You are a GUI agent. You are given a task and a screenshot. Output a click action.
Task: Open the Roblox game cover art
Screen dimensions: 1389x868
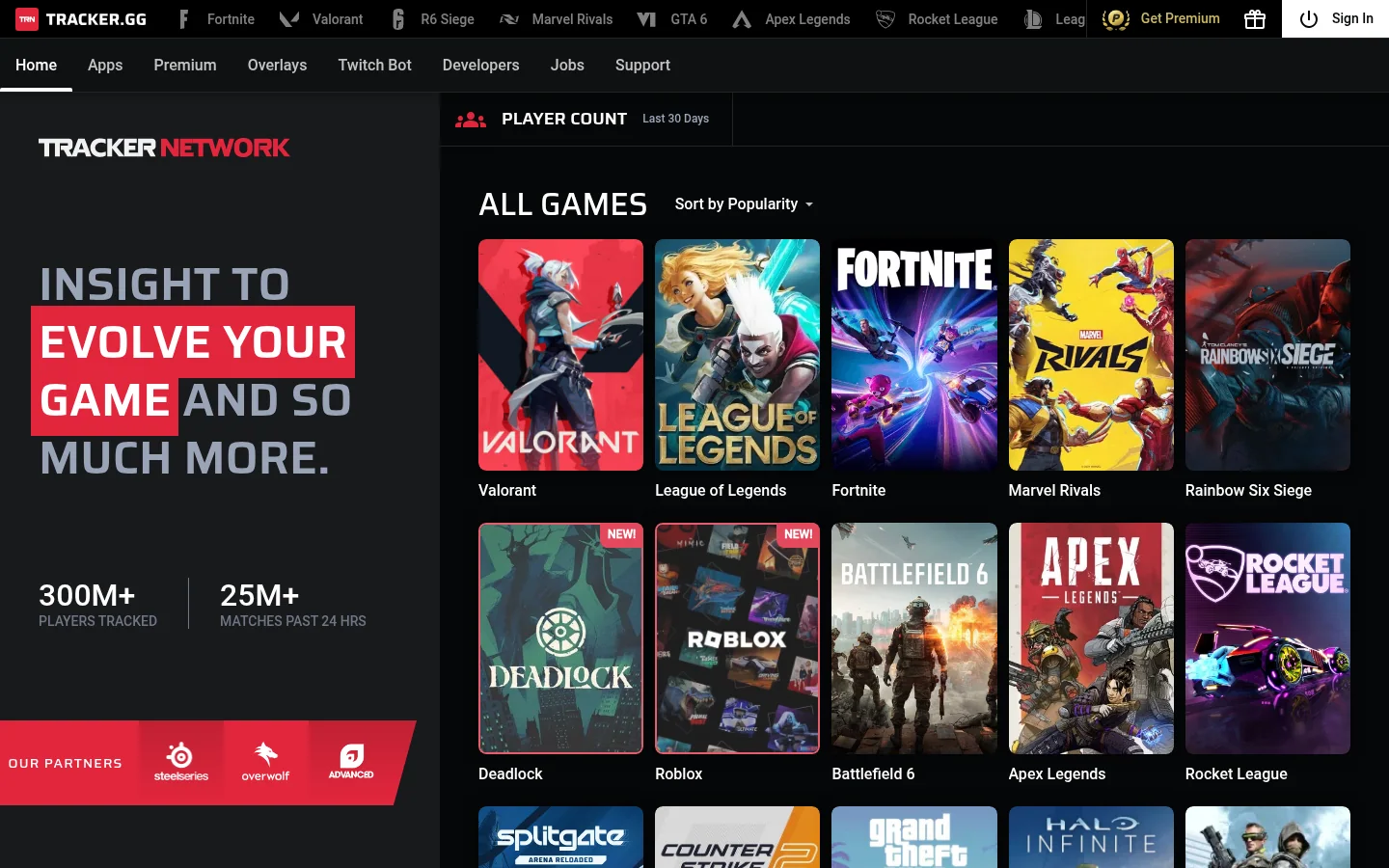(x=737, y=638)
